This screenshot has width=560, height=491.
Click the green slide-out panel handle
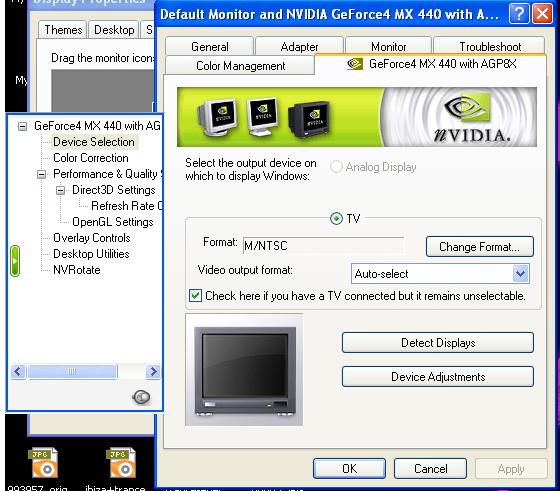pos(15,261)
